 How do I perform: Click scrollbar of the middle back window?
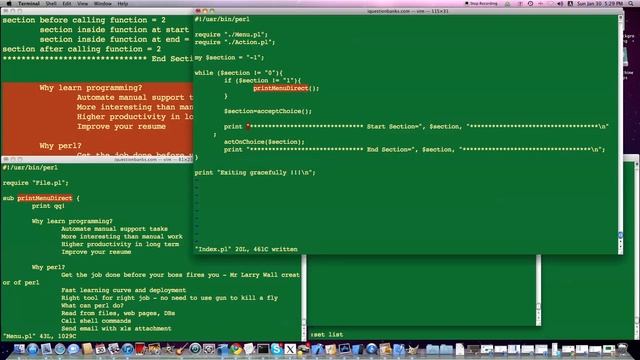[538, 290]
